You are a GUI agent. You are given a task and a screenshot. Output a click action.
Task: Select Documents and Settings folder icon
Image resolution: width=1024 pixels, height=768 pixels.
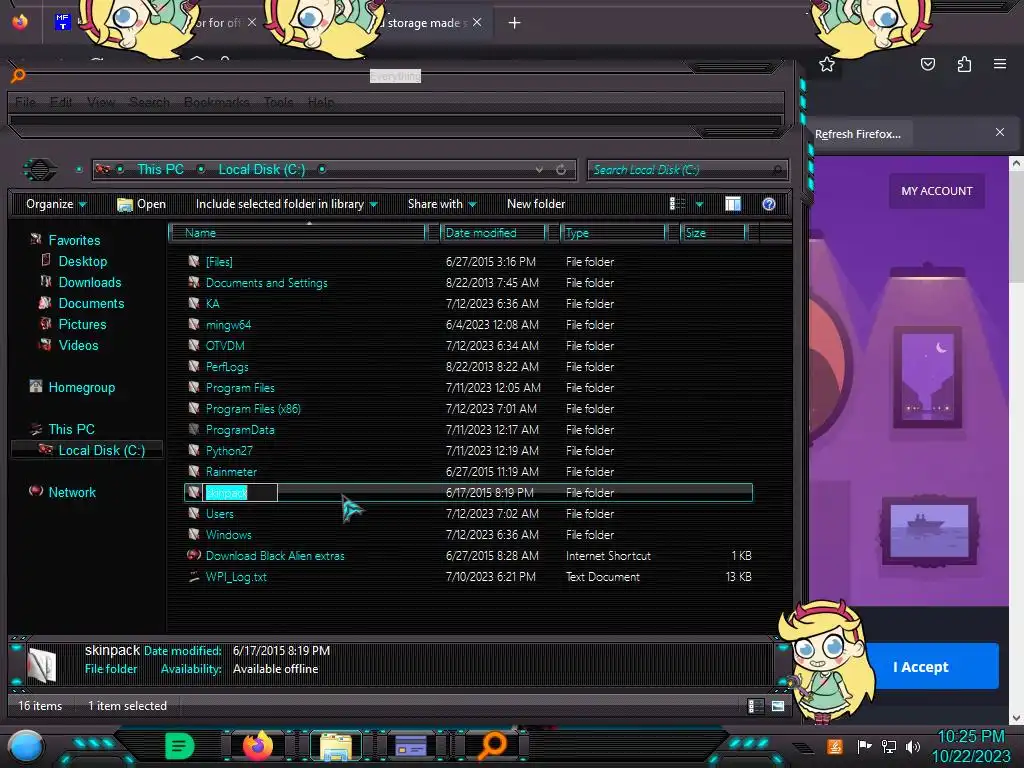194,282
